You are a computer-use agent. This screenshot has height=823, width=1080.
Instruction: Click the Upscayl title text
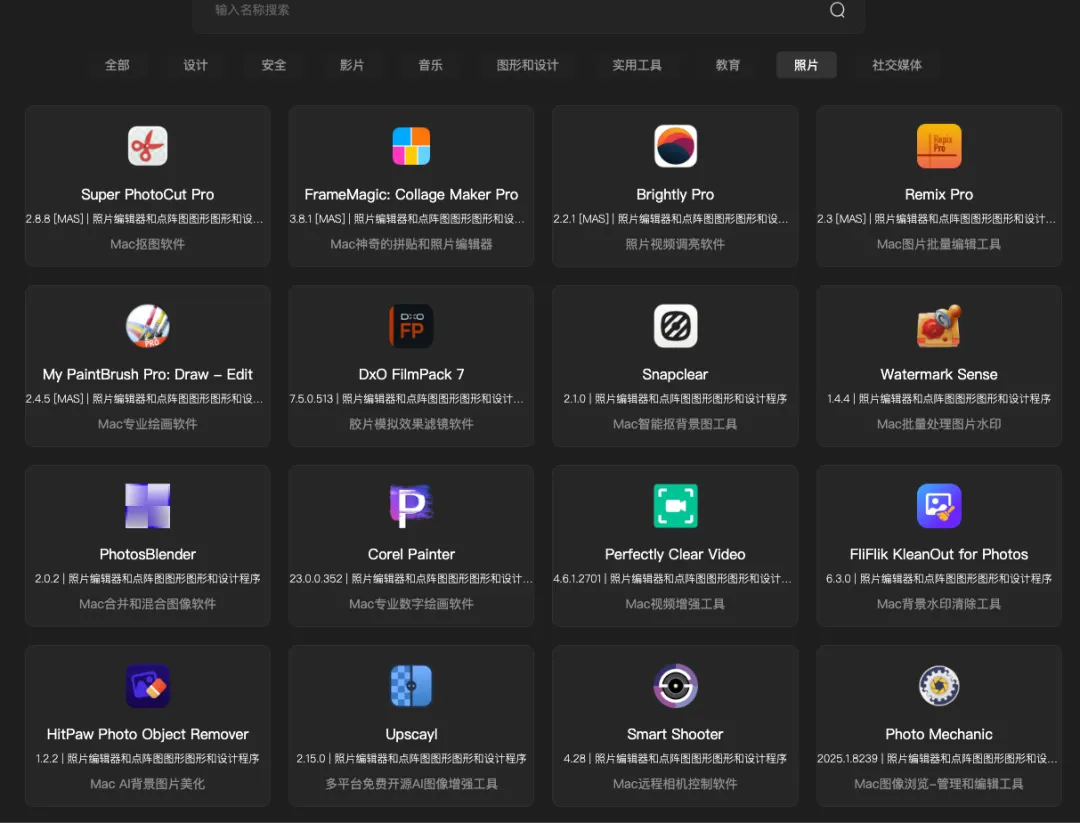[411, 734]
